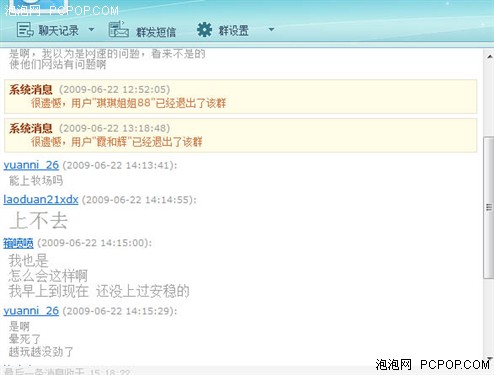Open 群设置 label
The width and height of the screenshot is (494, 375).
coord(233,30)
